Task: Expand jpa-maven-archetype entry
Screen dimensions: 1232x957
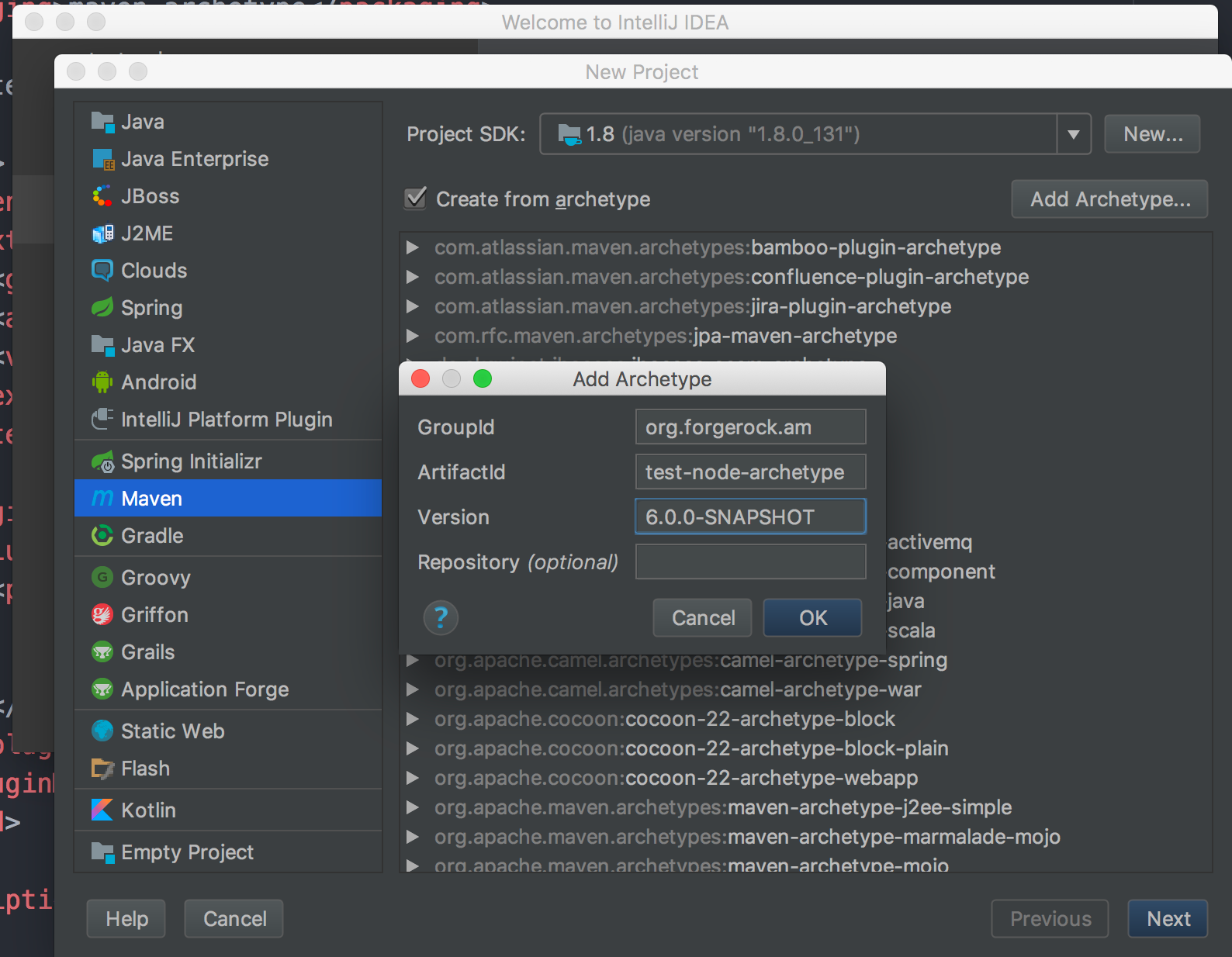Action: 413,336
